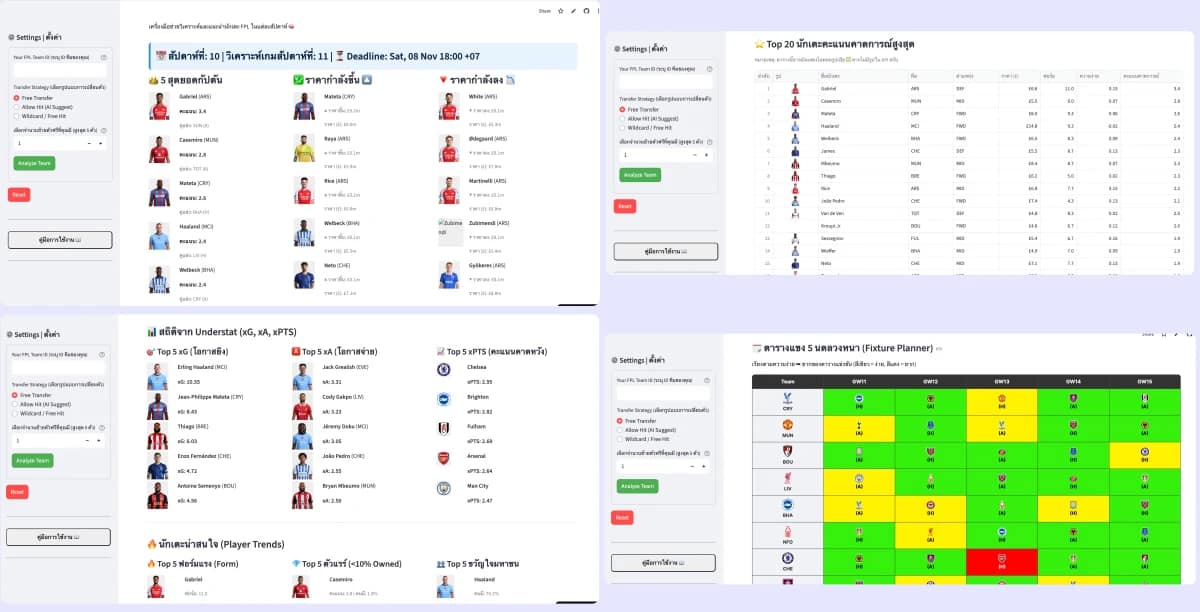Click Share in the deadline page toolbar
This screenshot has width=1200, height=612.
(544, 11)
